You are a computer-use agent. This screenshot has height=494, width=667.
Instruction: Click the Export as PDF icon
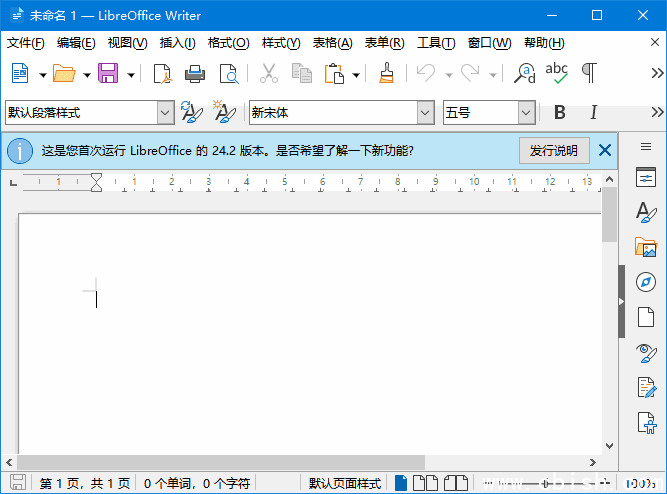tap(162, 73)
